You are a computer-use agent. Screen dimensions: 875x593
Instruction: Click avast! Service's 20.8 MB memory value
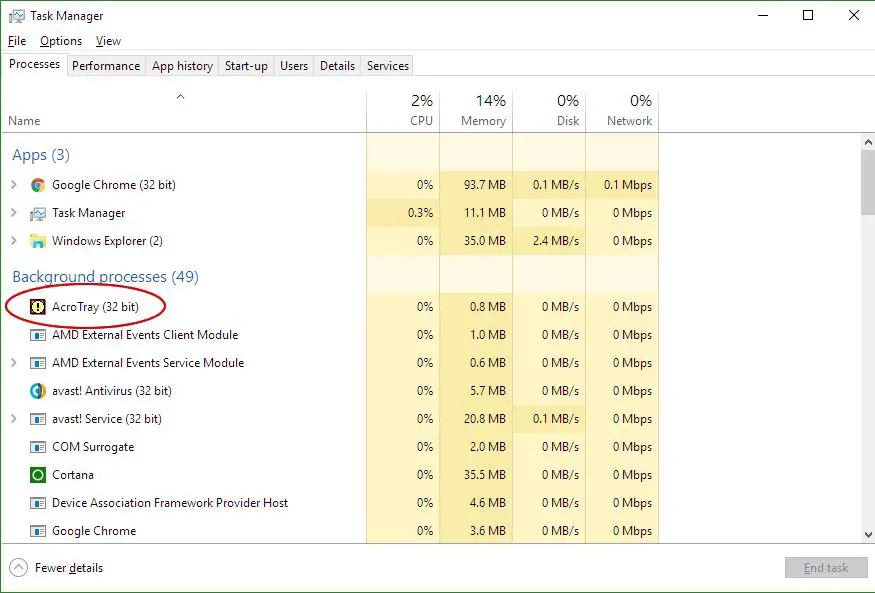coord(485,418)
